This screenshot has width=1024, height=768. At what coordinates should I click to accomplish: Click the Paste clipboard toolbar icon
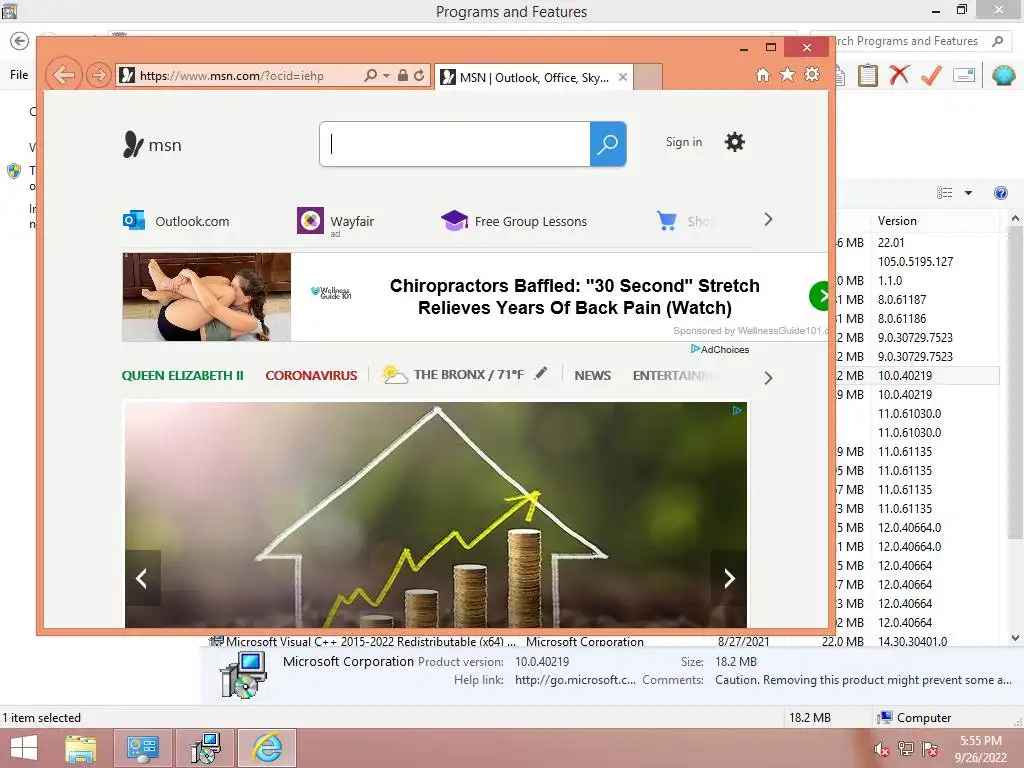pos(867,75)
